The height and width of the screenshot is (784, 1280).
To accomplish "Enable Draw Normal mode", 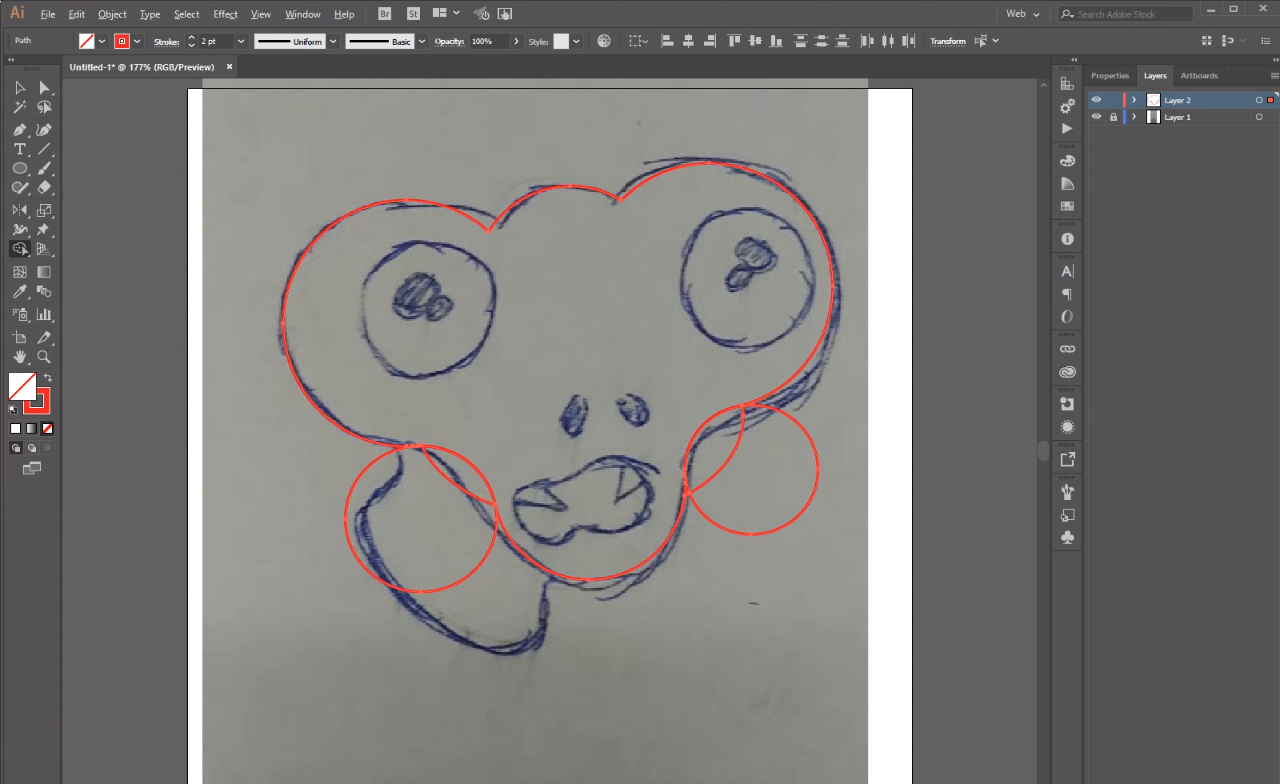I will pos(17,448).
